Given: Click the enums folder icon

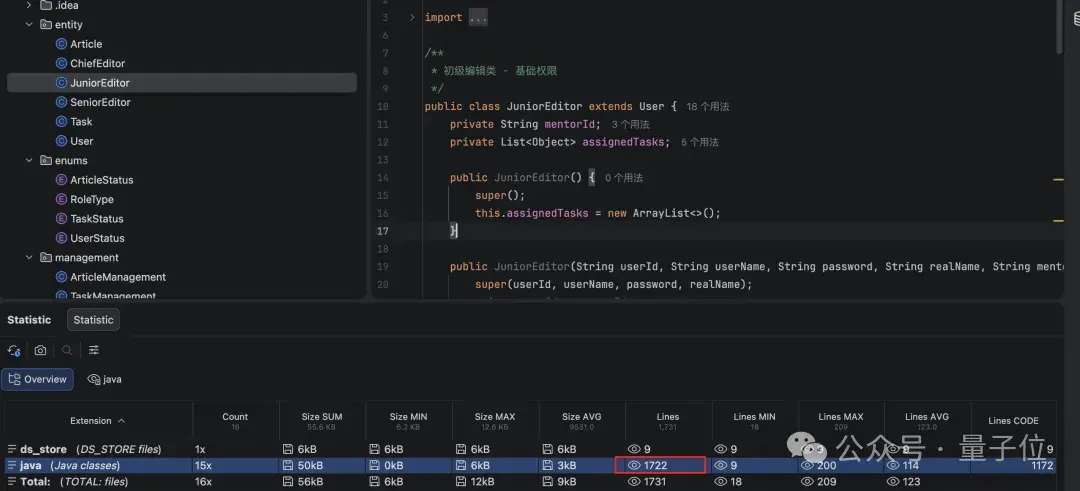Looking at the screenshot, I should tap(46, 160).
